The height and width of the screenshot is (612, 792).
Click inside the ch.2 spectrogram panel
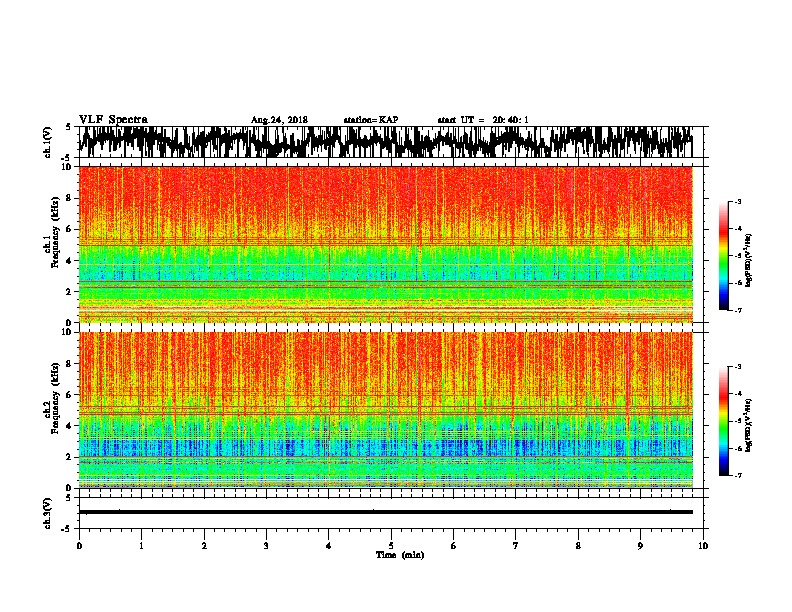(x=386, y=410)
